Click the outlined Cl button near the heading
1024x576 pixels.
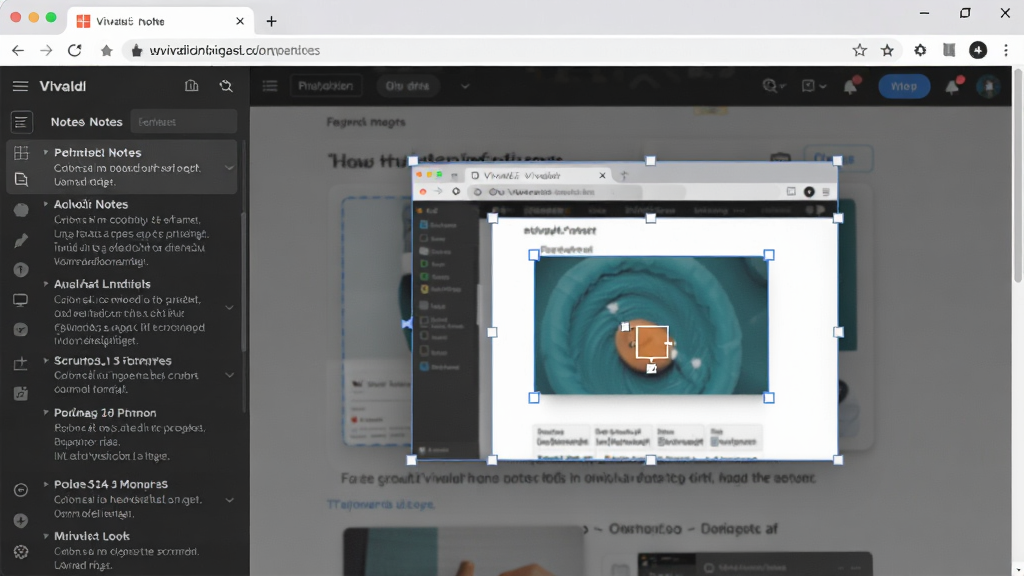click(x=839, y=159)
